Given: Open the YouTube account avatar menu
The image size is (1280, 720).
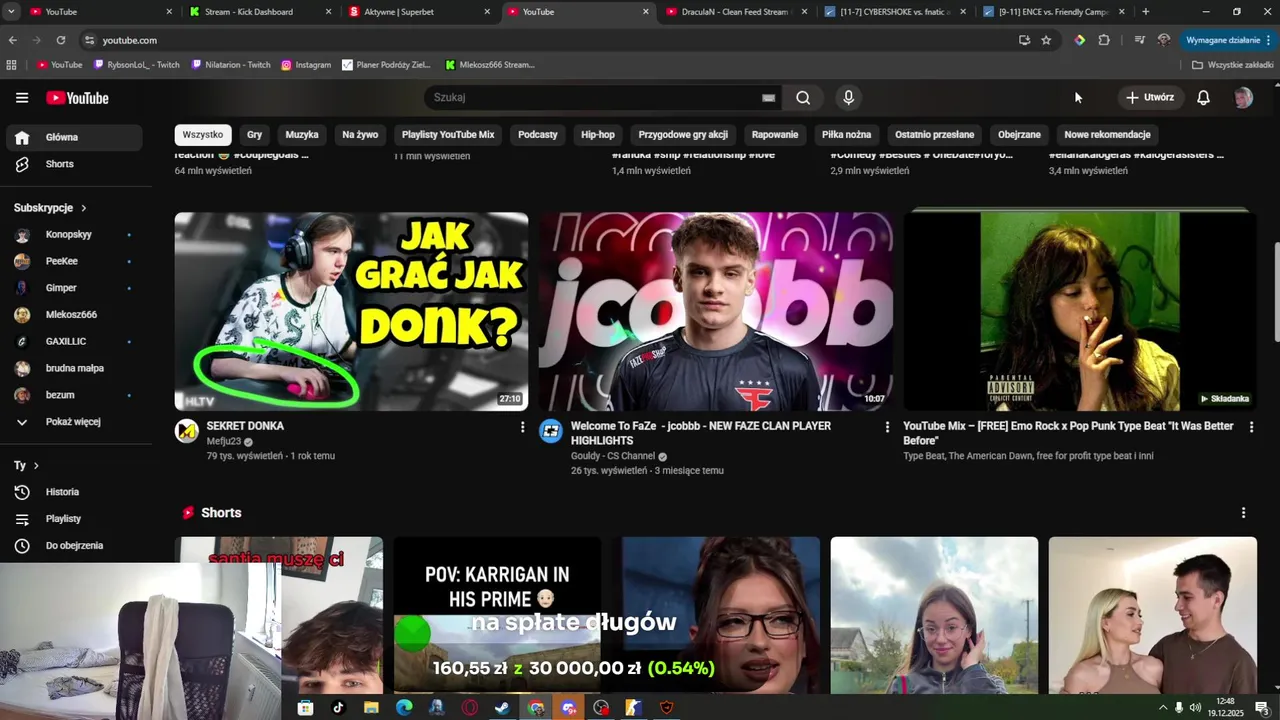Looking at the screenshot, I should [1243, 98].
